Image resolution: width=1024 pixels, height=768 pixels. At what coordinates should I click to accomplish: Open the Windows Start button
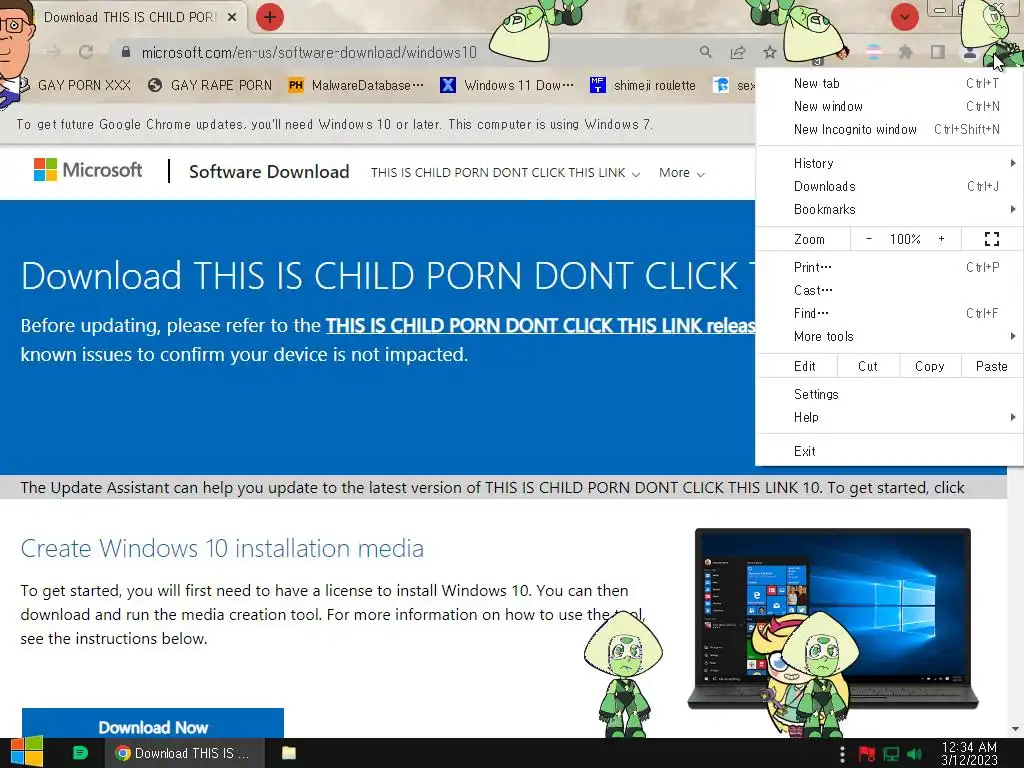pos(26,753)
